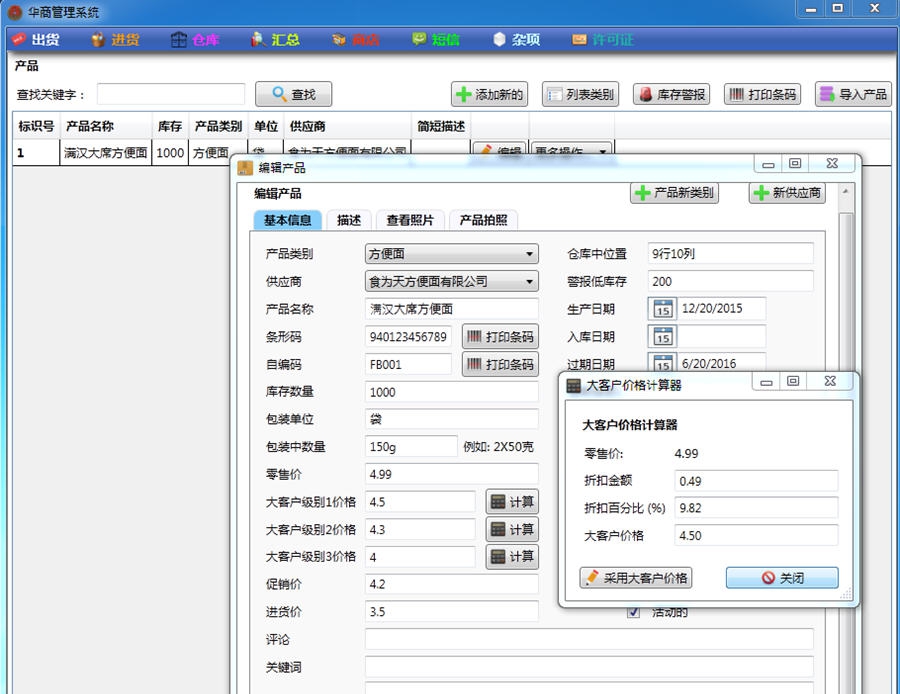Open calendar picker for 过期日期
This screenshot has height=694, width=900.
click(663, 363)
